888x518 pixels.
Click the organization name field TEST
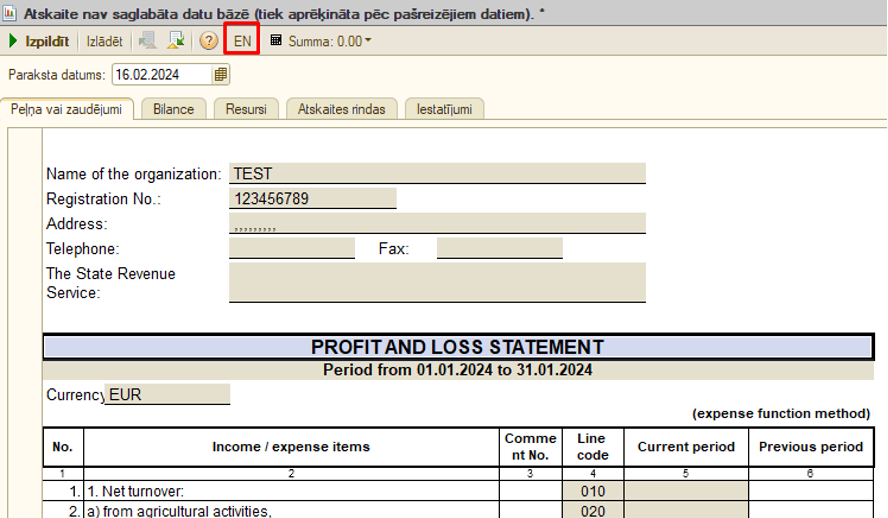(437, 174)
